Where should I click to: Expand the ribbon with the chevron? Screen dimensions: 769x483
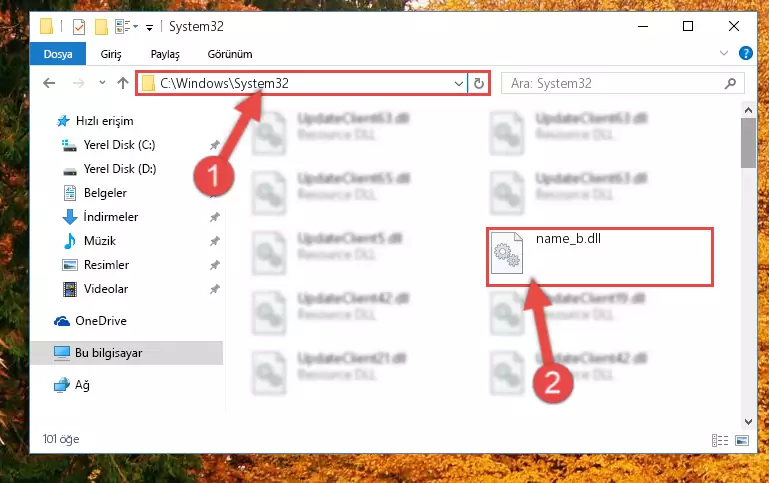point(723,53)
